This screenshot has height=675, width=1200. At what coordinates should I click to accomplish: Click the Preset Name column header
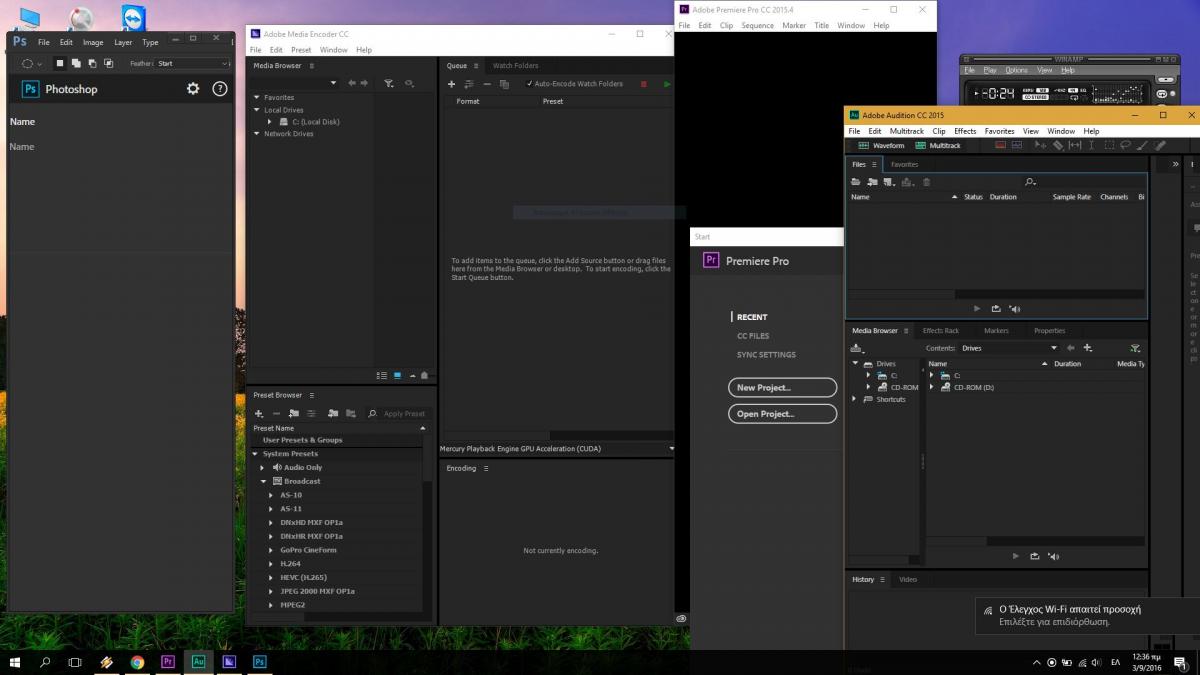pyautogui.click(x=274, y=428)
